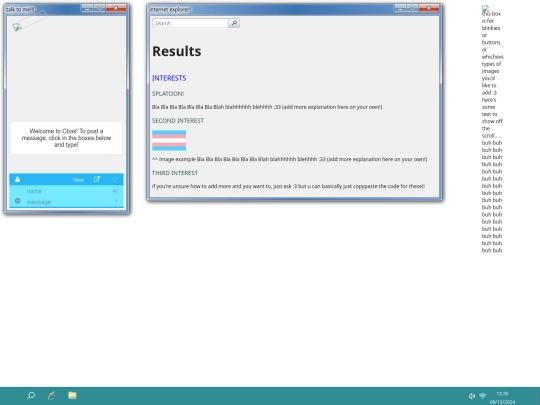Toggle the Cbox sound icon beside name field
Viewport: 540px width, 405px height.
click(115, 191)
